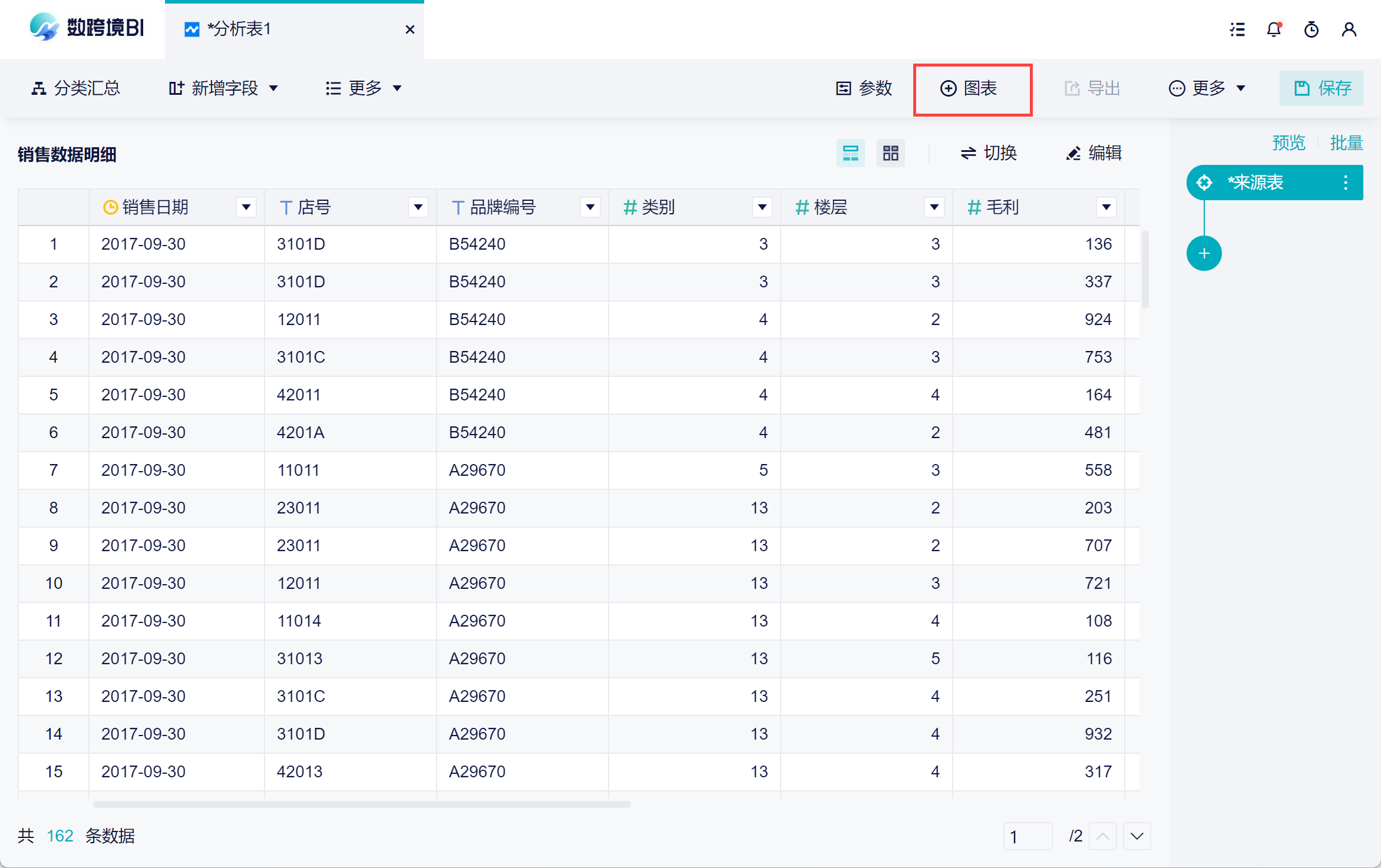Expand the 销售日期 column dropdown
The height and width of the screenshot is (868, 1381).
click(x=246, y=207)
